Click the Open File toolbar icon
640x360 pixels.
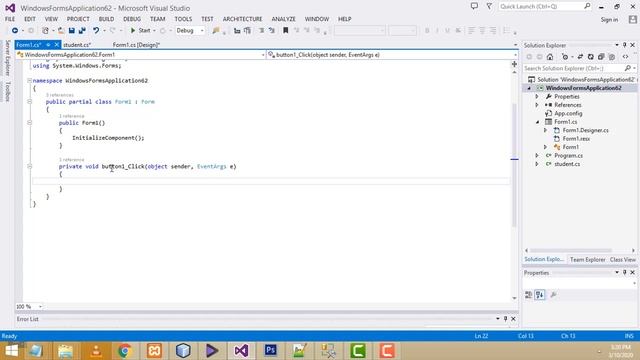61,31
